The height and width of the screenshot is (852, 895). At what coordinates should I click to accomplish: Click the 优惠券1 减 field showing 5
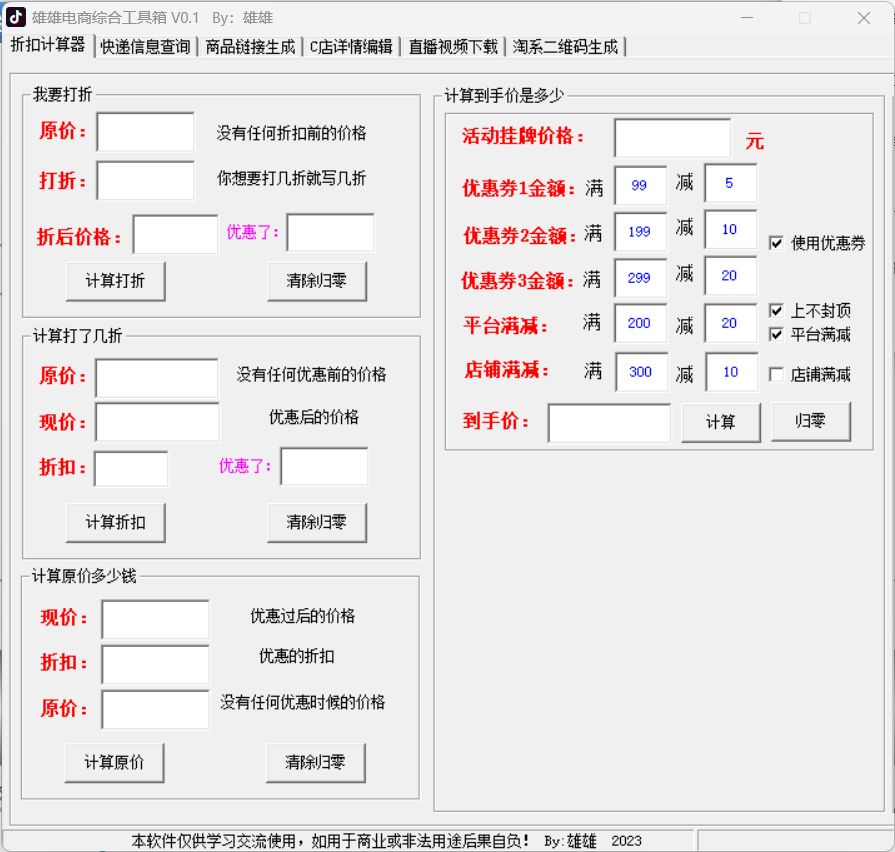(x=731, y=183)
